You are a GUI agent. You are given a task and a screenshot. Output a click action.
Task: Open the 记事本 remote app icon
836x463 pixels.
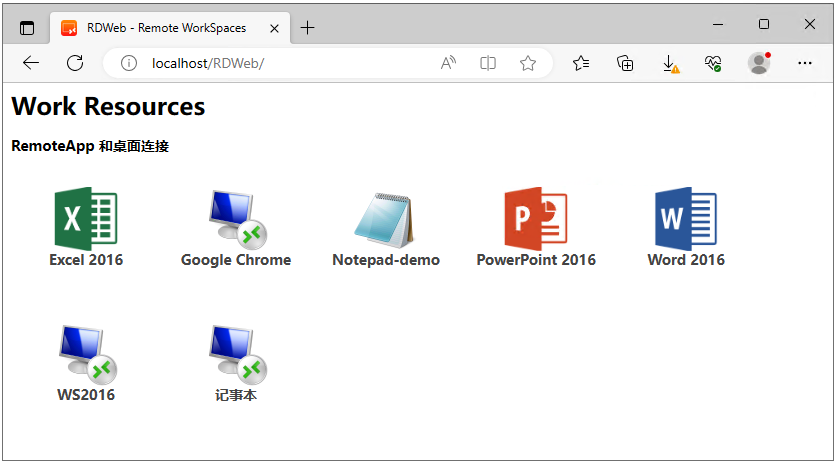(x=236, y=354)
